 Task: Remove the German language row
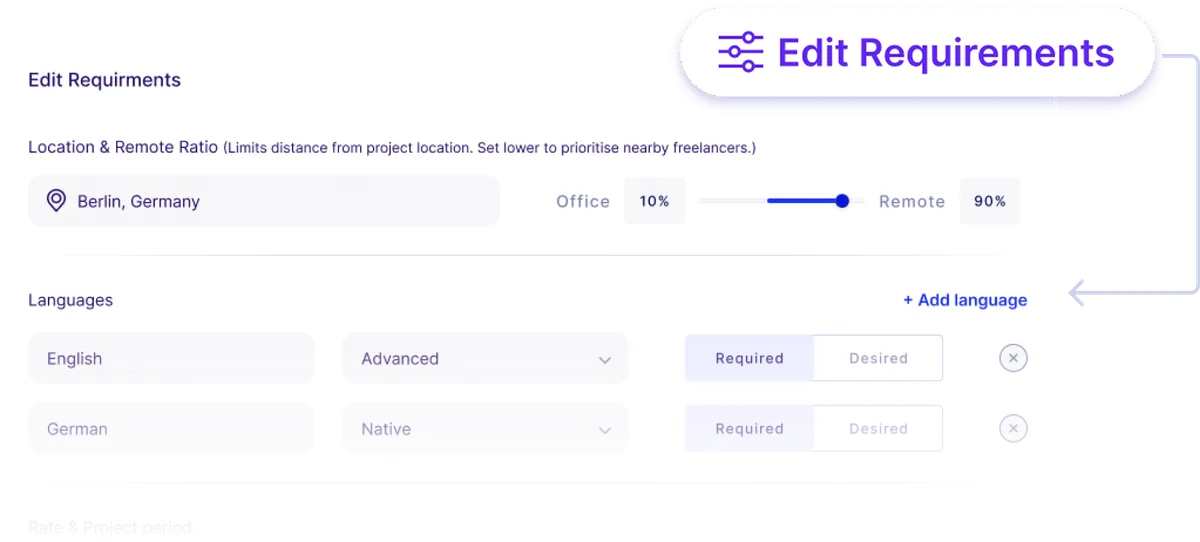click(1013, 429)
